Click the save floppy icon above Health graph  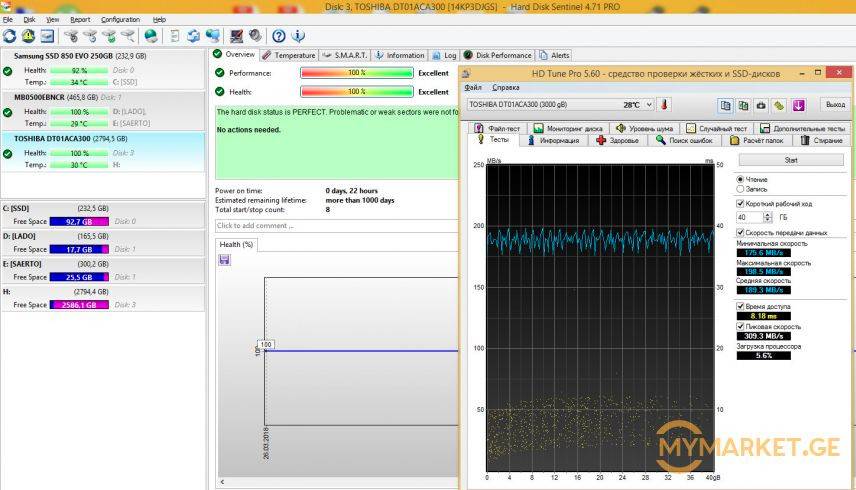tap(224, 260)
